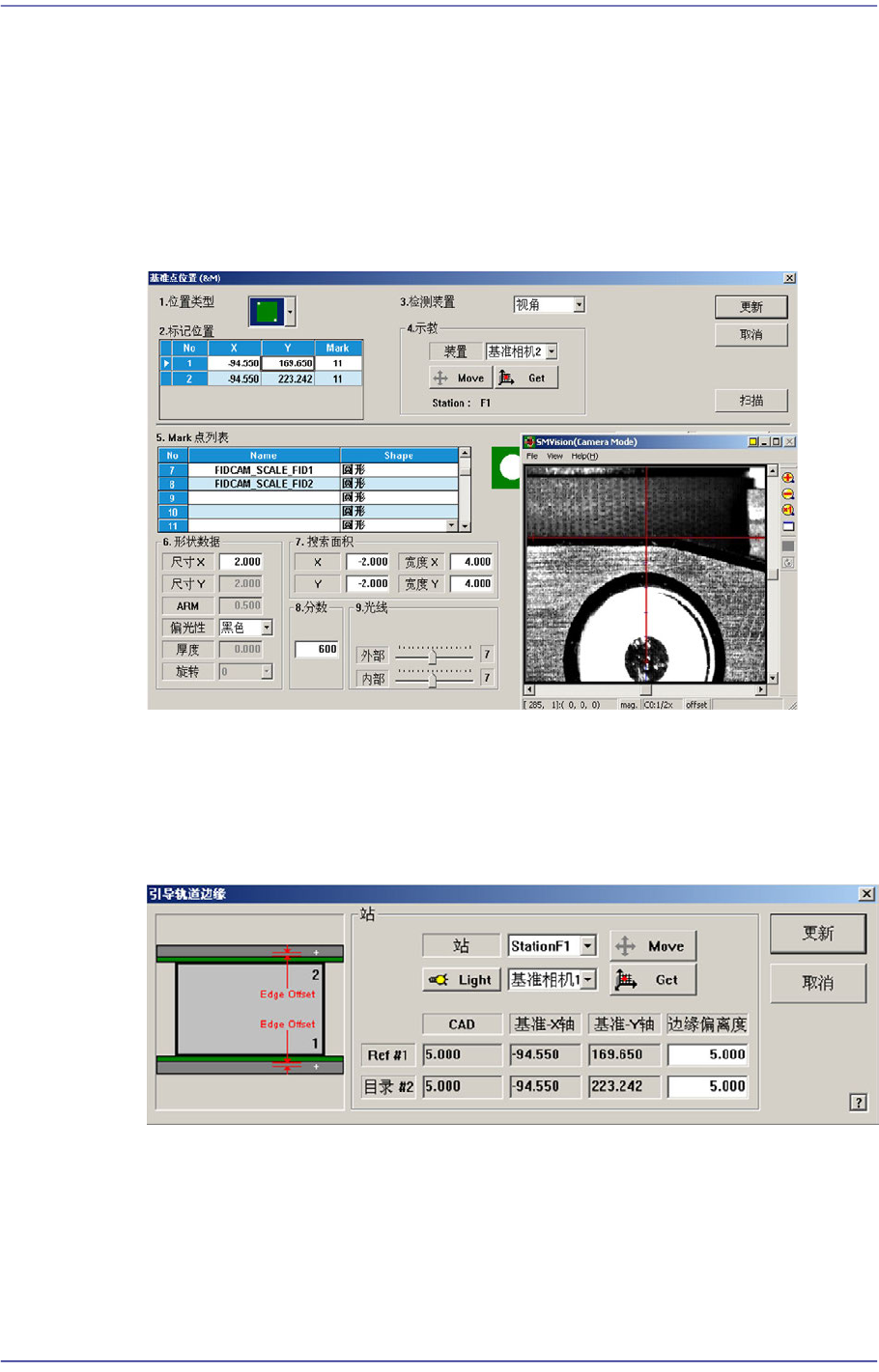Image resolution: width=879 pixels, height=1372 pixels.
Task: Open the 偏光性 黑色 dropdown
Action: (267, 629)
